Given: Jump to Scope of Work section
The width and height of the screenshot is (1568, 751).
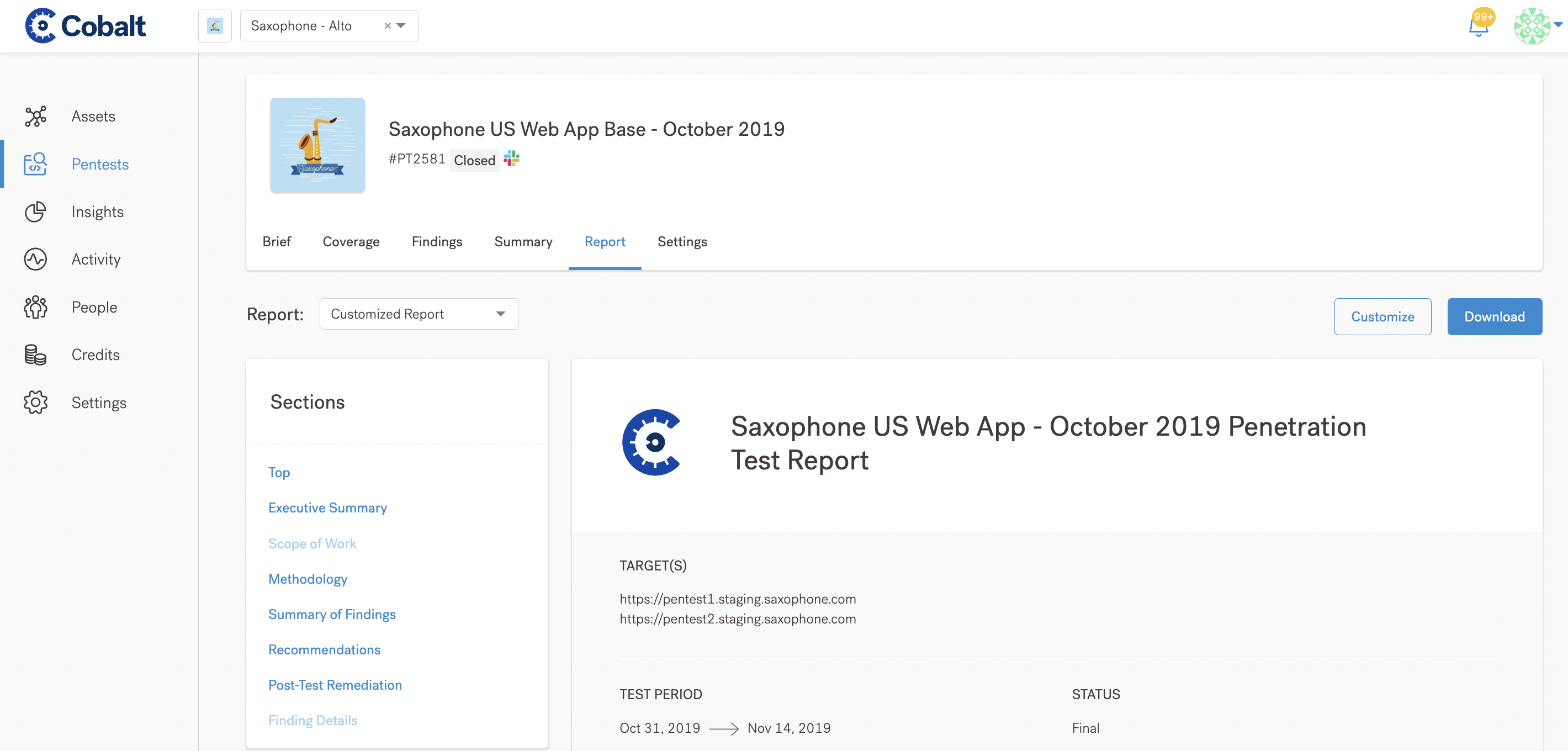Looking at the screenshot, I should coord(312,543).
